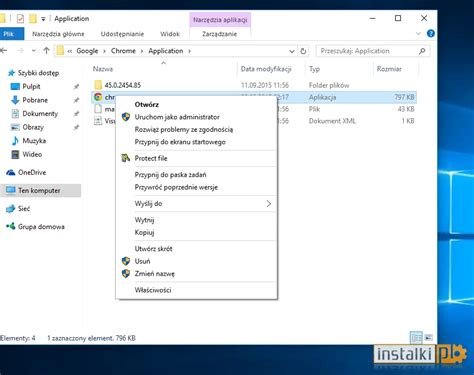
Task: Click the Properties quick access toolbar icon
Action: click(20, 19)
